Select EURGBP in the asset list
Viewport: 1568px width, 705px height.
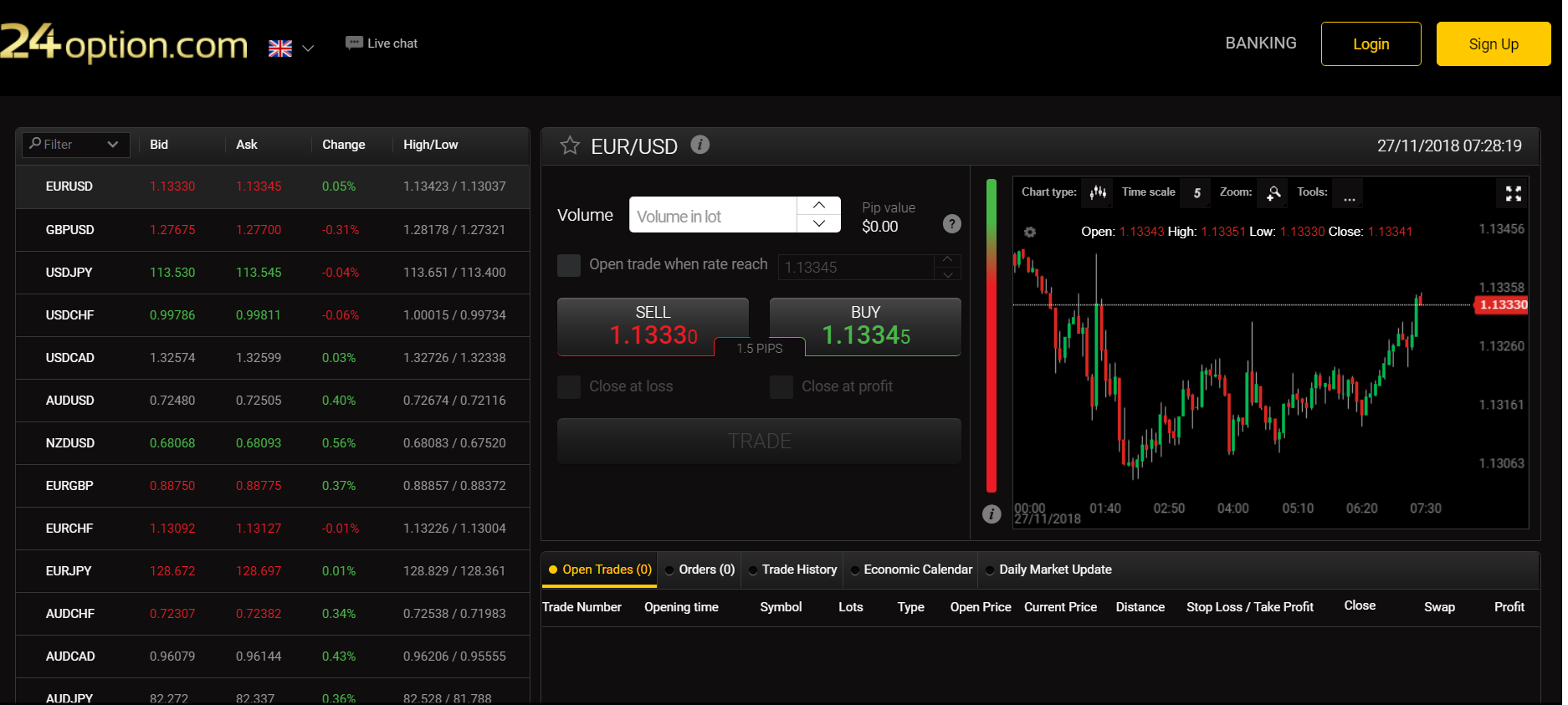(x=273, y=486)
